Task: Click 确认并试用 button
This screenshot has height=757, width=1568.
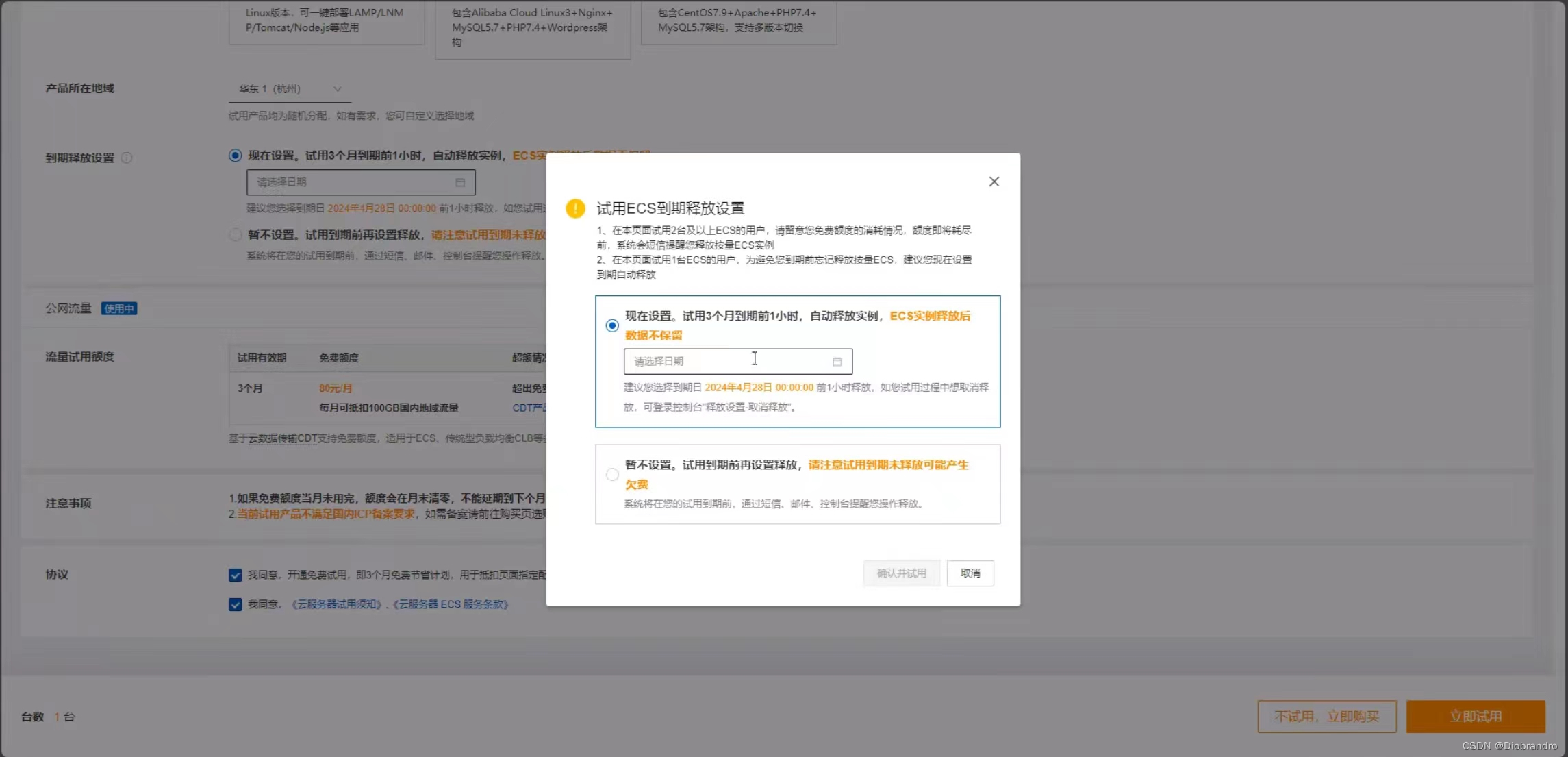Action: pyautogui.click(x=901, y=573)
